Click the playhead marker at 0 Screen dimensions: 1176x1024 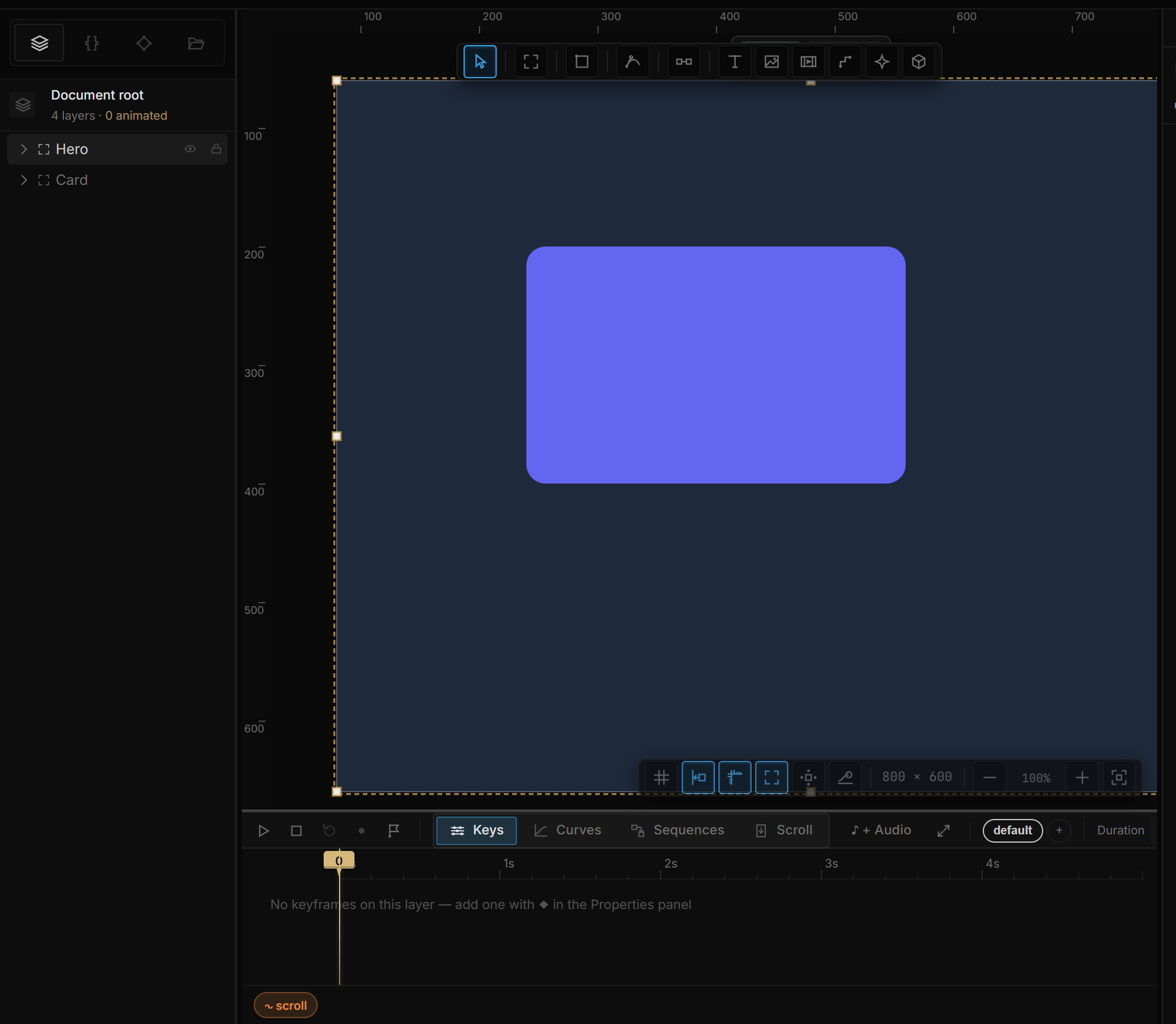tap(339, 860)
